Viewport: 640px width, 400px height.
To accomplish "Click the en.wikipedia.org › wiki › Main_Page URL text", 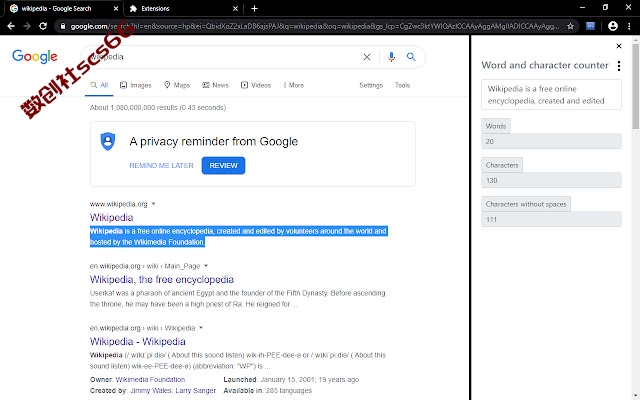I will [145, 266].
